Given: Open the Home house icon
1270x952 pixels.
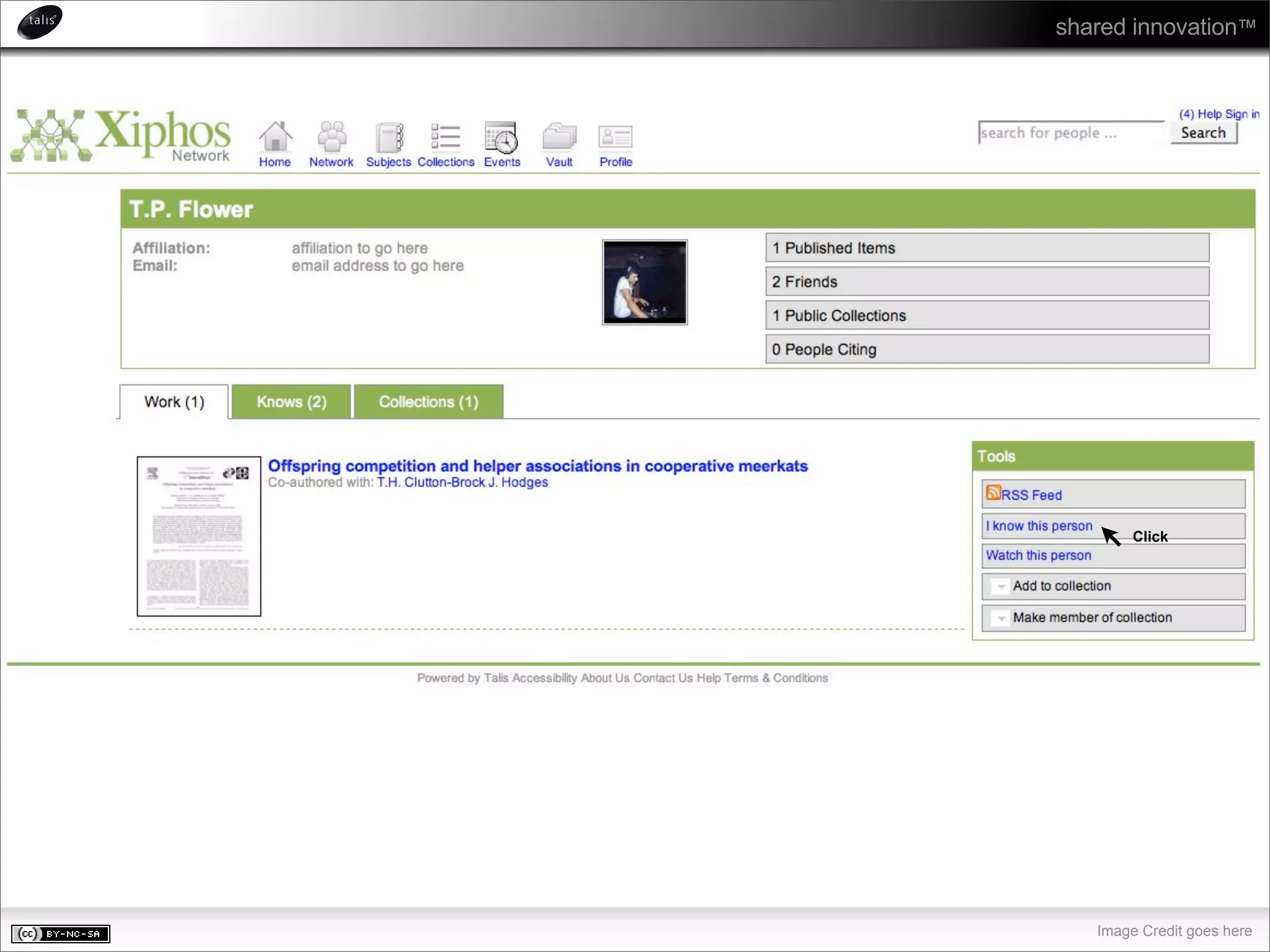Looking at the screenshot, I should click(x=275, y=136).
